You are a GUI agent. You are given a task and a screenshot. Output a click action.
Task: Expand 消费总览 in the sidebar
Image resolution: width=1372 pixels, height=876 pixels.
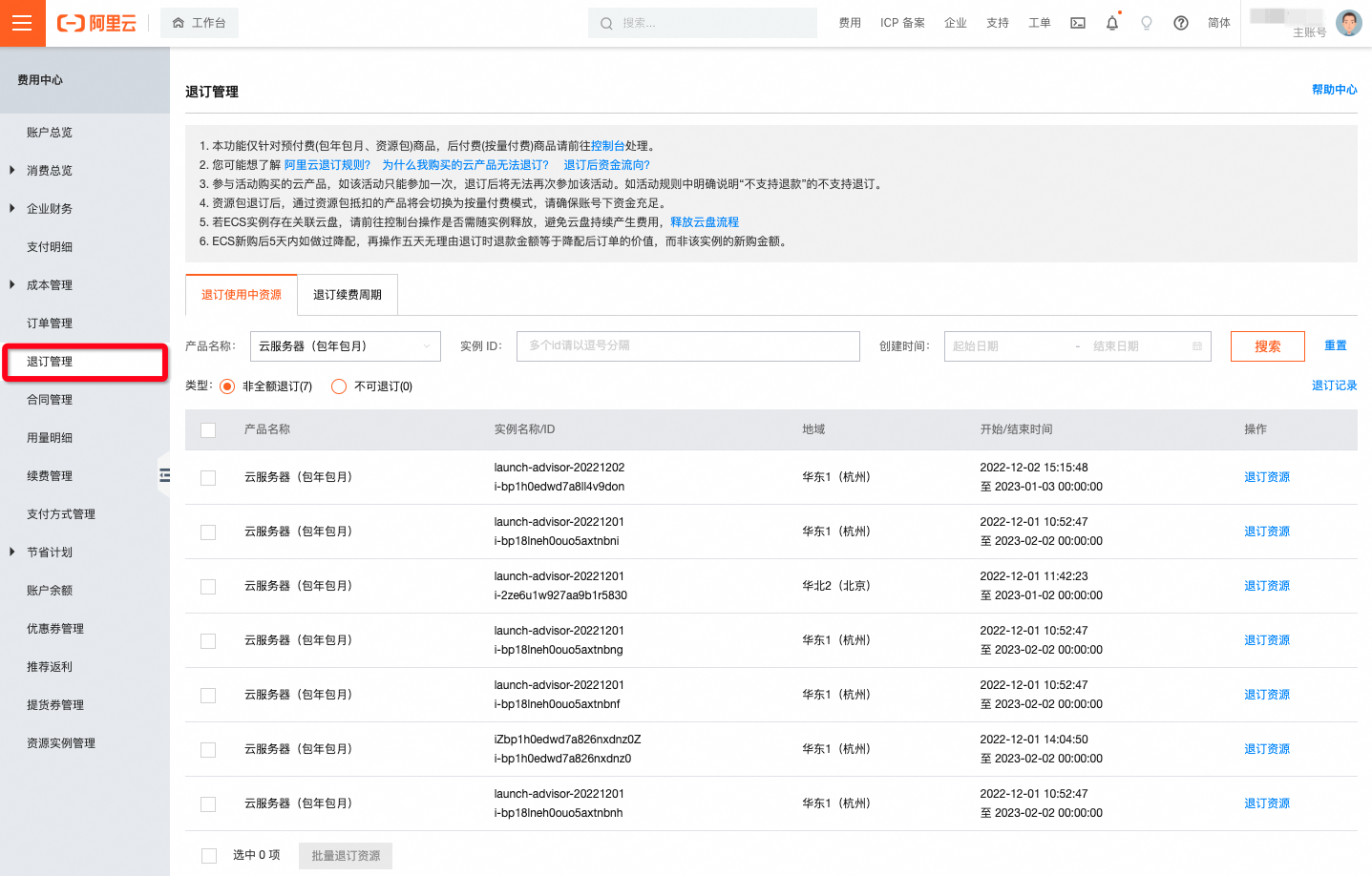pos(11,171)
